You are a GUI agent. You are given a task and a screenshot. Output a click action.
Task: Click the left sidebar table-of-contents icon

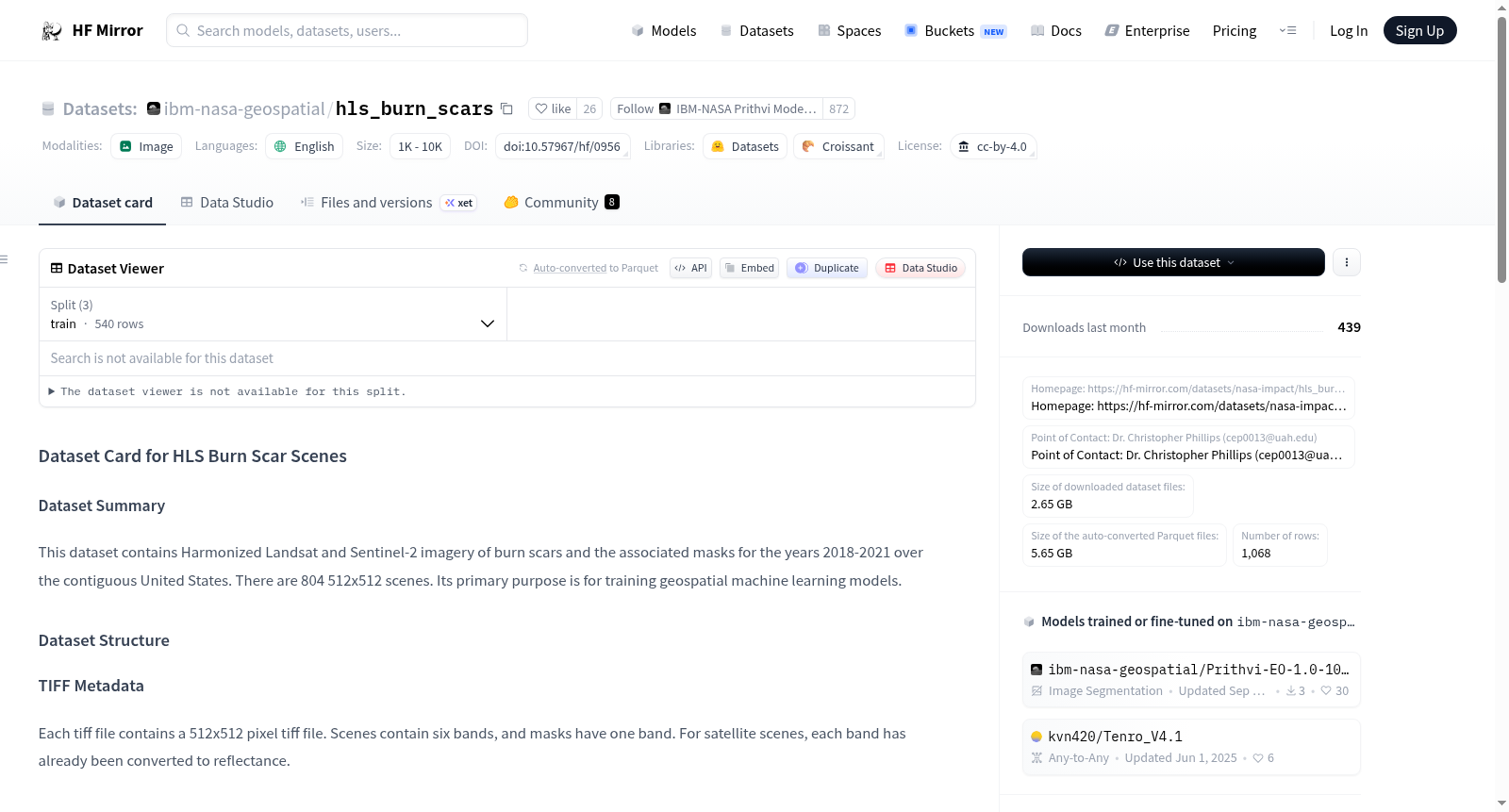coord(5,259)
